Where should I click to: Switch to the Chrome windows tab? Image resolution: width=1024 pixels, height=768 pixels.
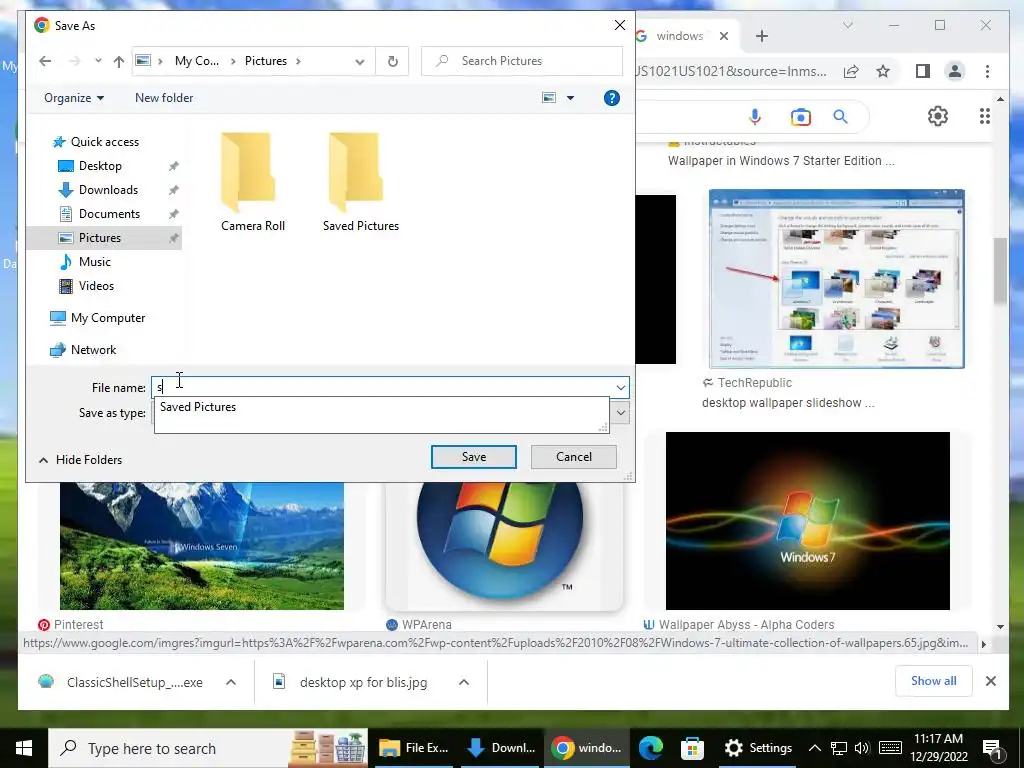[680, 36]
